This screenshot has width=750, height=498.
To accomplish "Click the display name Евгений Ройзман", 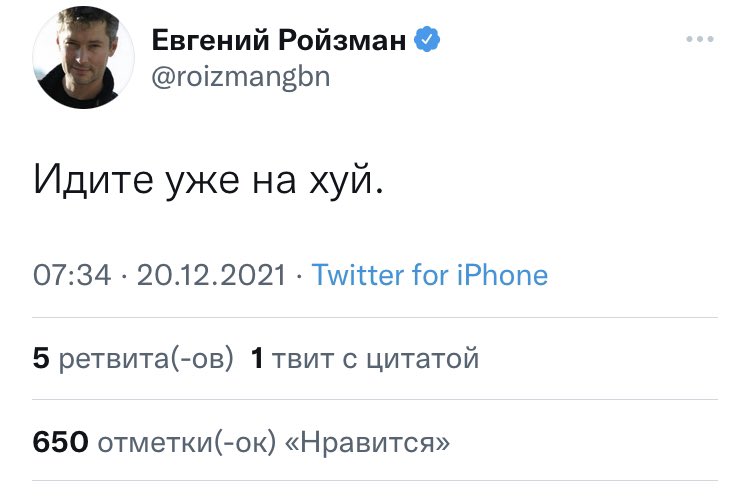I will coord(279,40).
